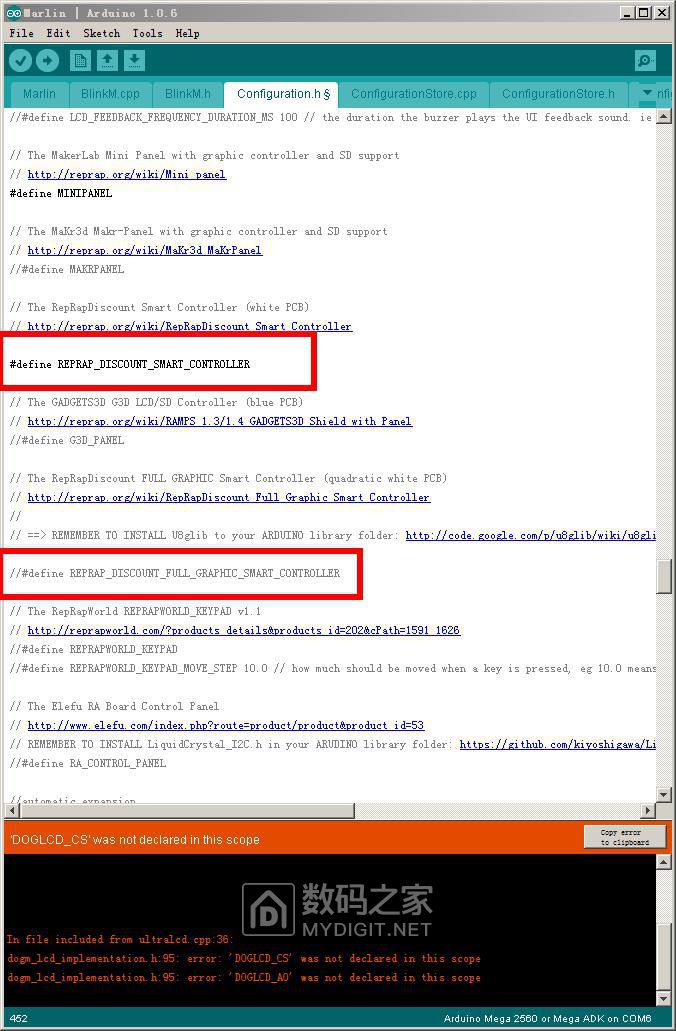Create a new sketch with the New icon

(x=80, y=60)
